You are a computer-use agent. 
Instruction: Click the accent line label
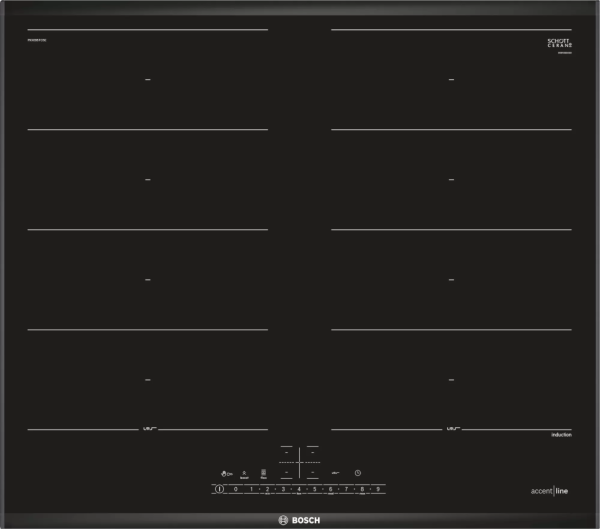(558, 490)
